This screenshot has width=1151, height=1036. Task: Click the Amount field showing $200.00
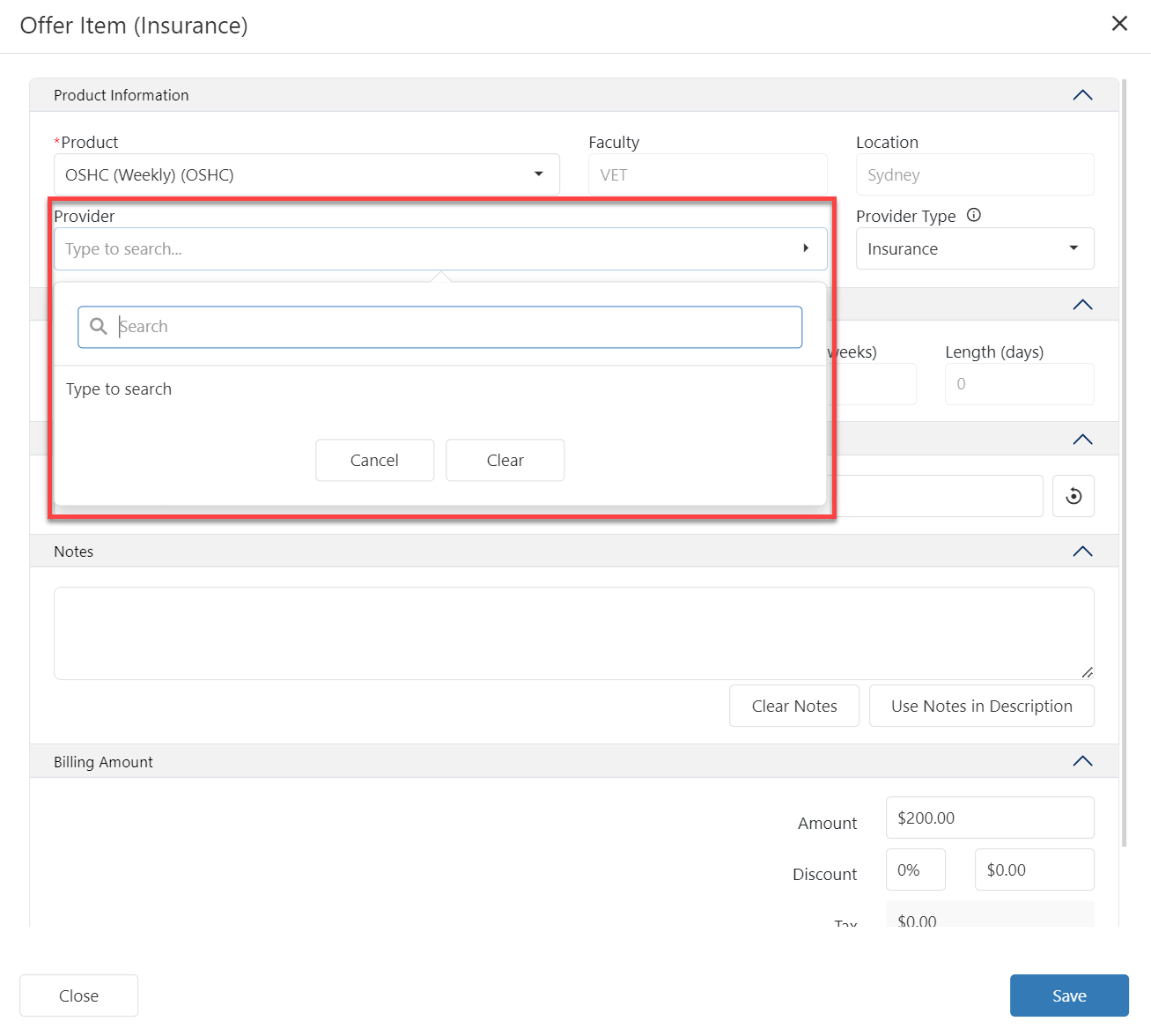tap(989, 818)
